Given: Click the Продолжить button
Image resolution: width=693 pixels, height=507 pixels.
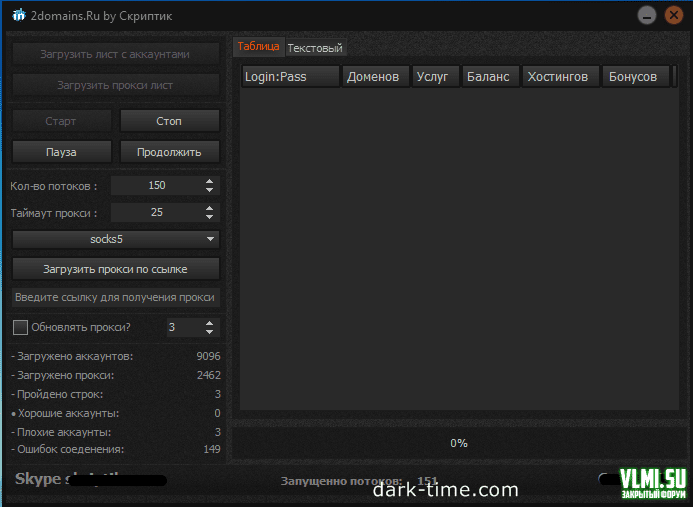Looking at the screenshot, I should tap(170, 152).
